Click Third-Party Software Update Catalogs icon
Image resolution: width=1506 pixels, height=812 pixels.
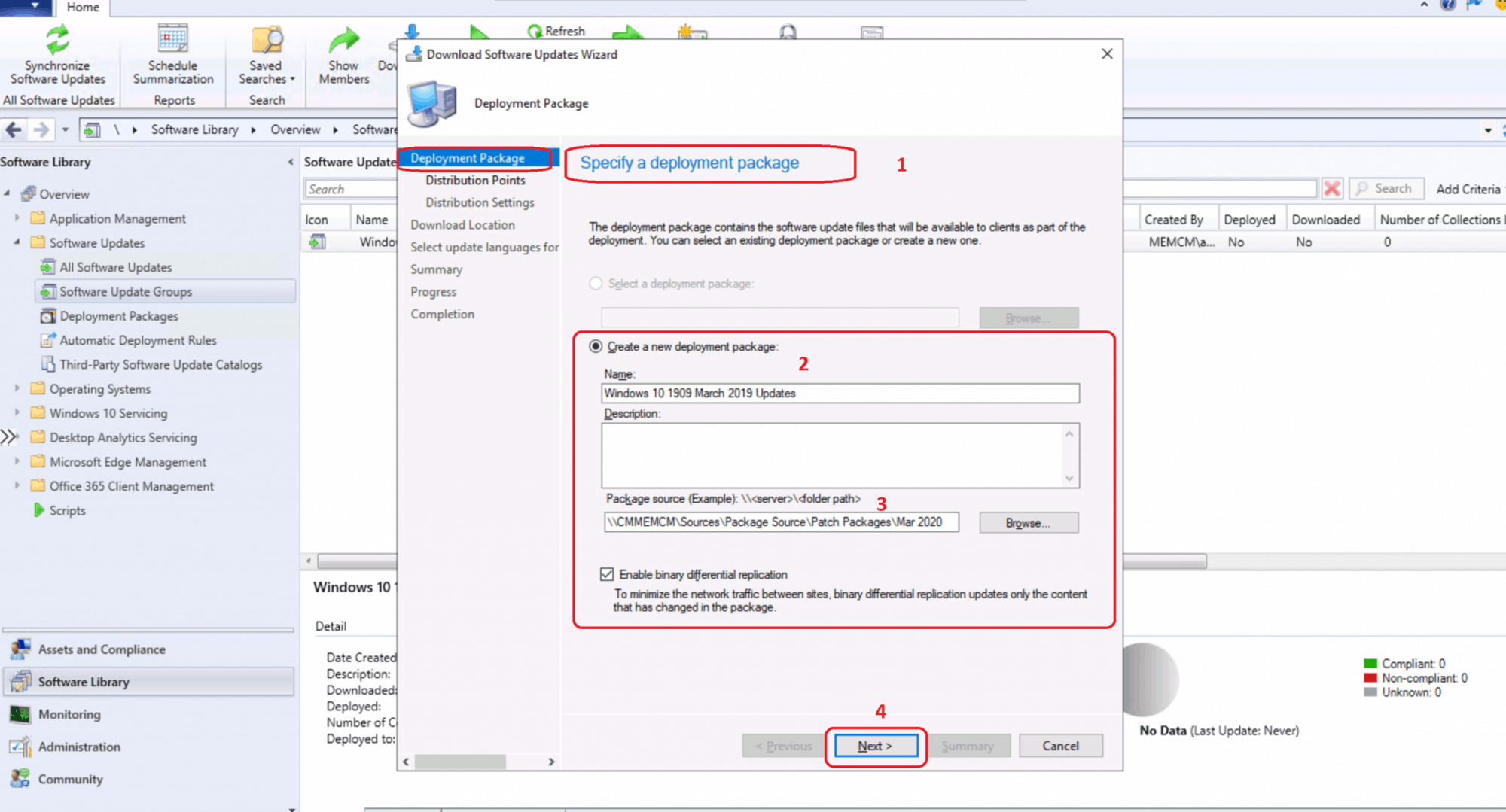click(x=47, y=364)
